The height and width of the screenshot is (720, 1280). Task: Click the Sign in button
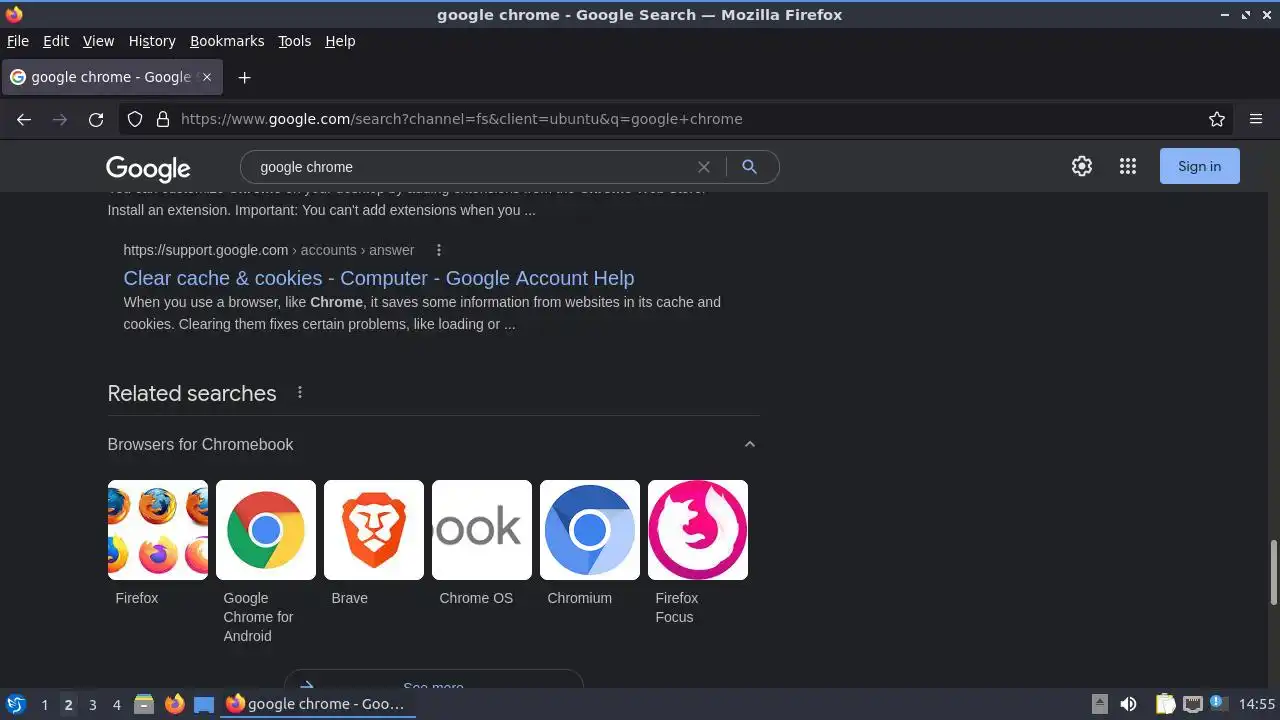(1199, 166)
